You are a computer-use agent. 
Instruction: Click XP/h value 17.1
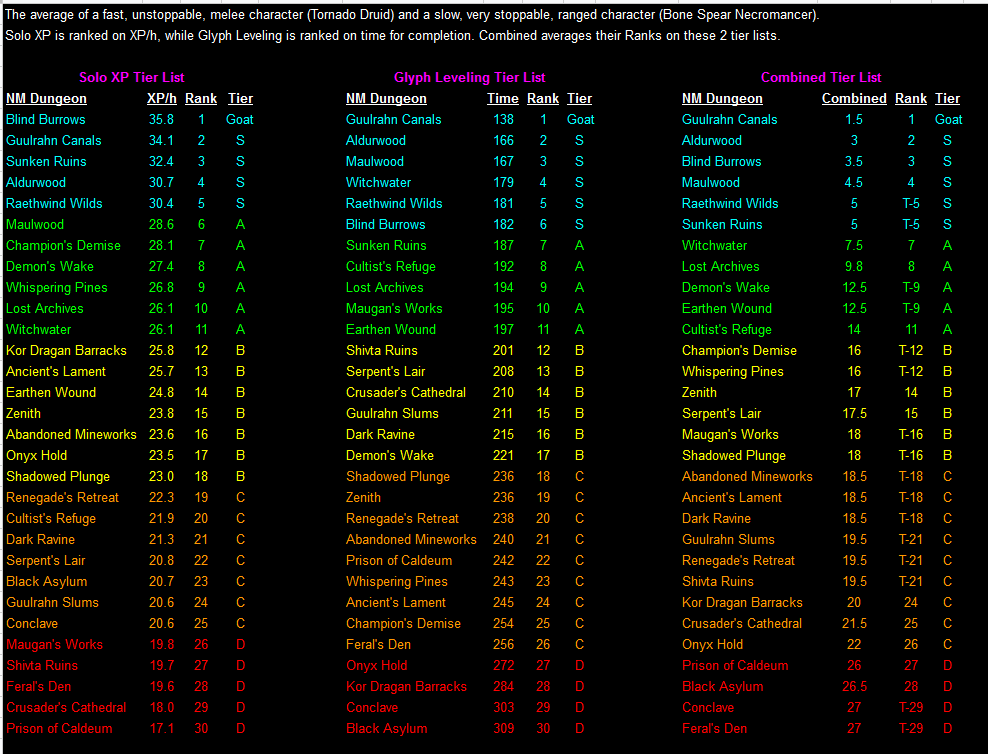161,728
